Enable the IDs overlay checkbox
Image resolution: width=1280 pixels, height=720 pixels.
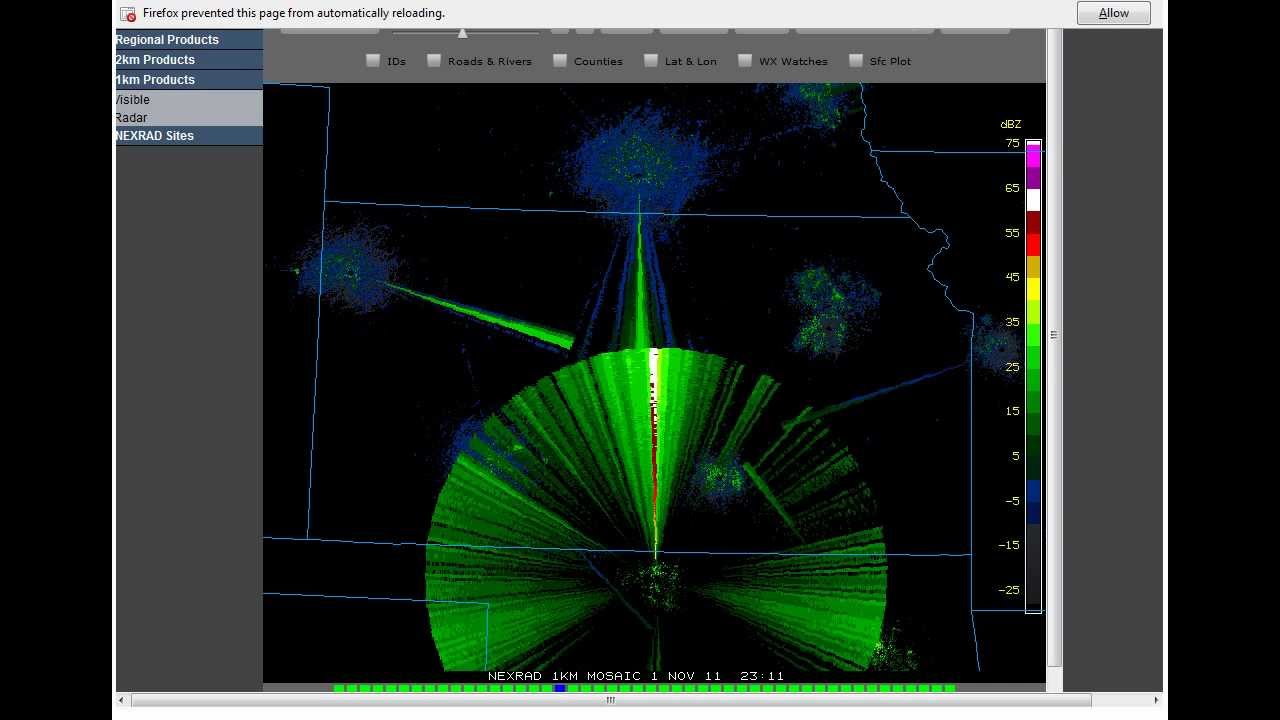pos(373,61)
